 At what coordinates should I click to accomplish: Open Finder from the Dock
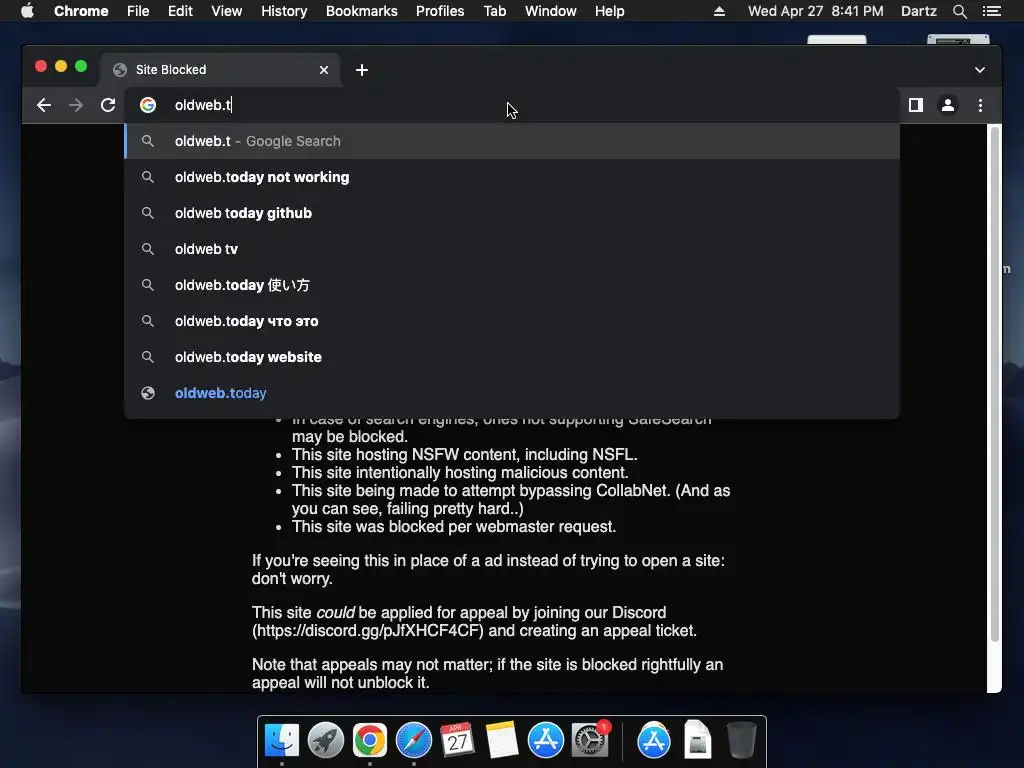(x=281, y=740)
